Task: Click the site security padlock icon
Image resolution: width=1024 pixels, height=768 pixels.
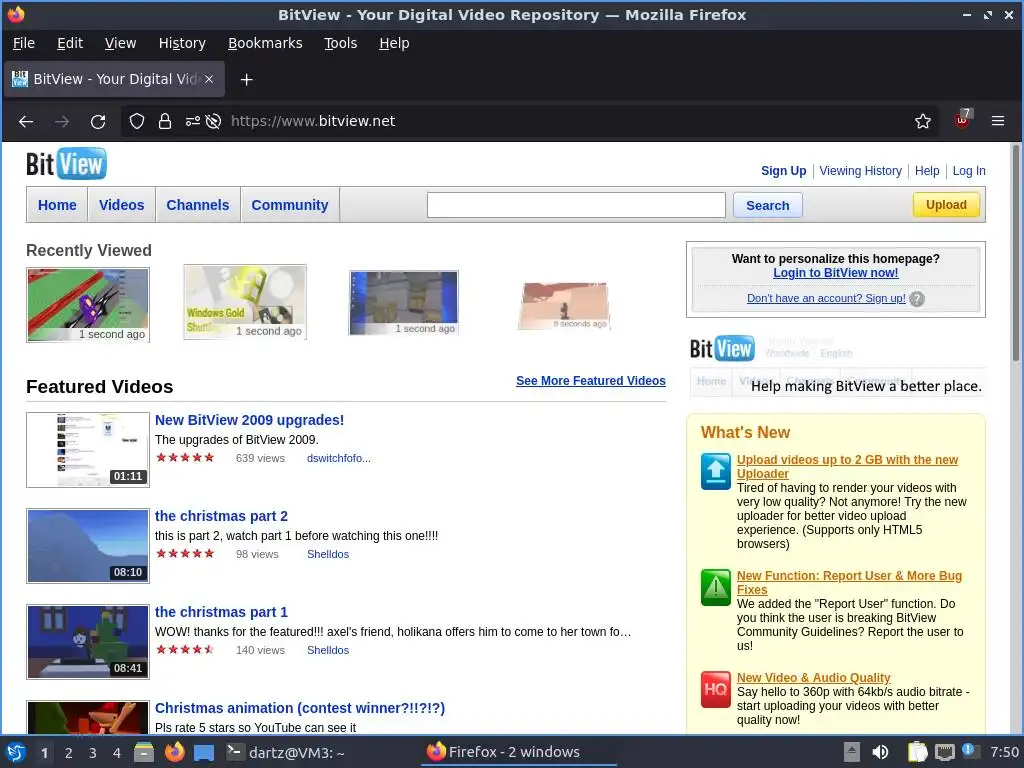Action: (165, 121)
